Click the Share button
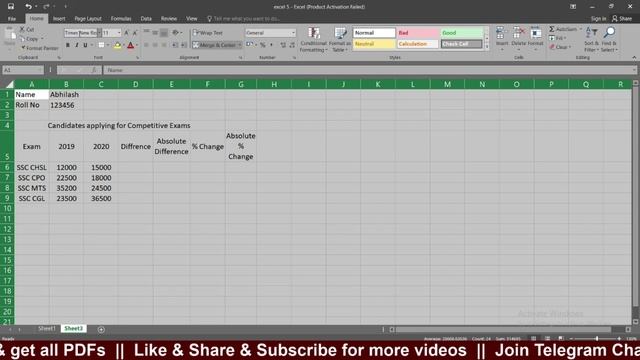 click(622, 19)
